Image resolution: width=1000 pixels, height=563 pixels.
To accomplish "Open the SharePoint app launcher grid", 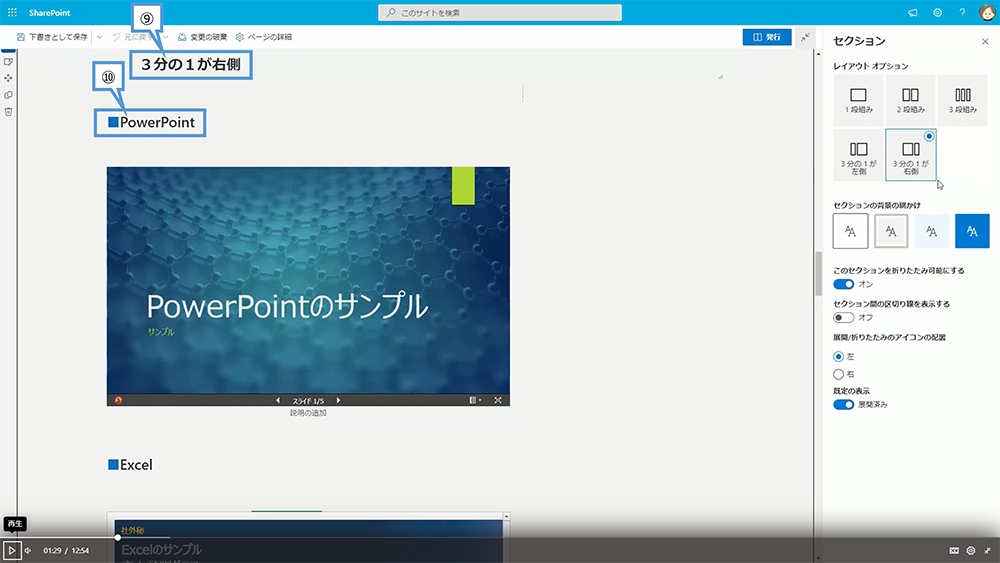I will pos(12,13).
